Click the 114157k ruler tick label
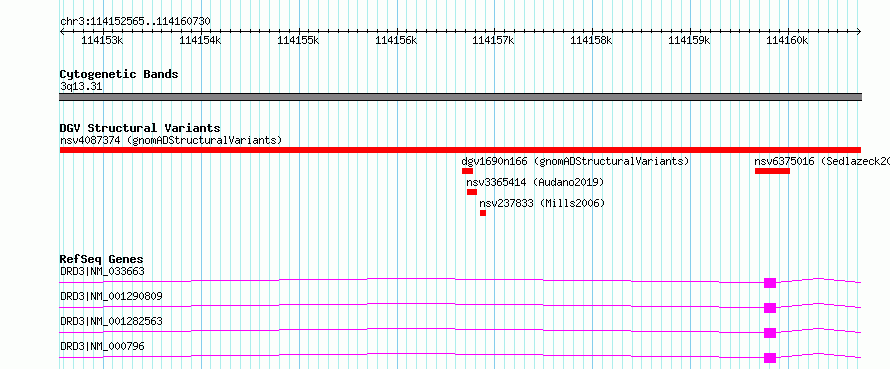 (494, 40)
